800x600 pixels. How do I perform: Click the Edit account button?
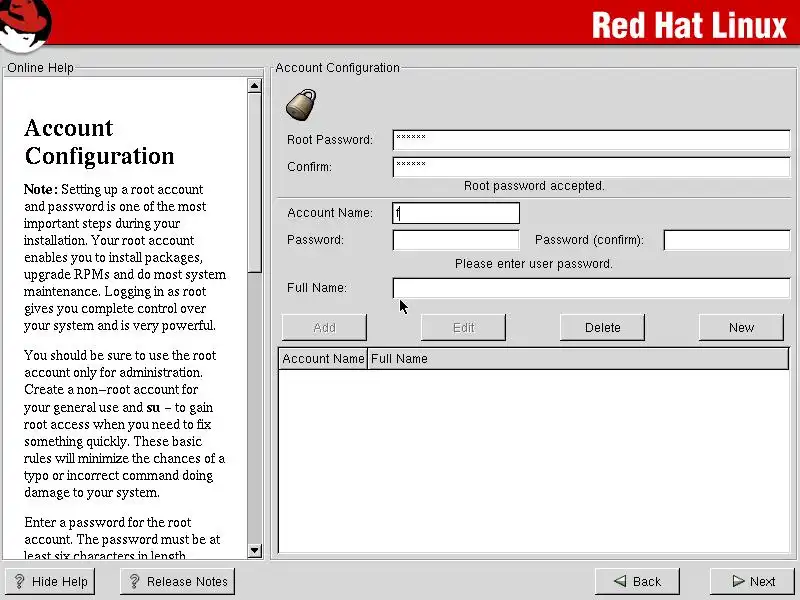click(463, 328)
